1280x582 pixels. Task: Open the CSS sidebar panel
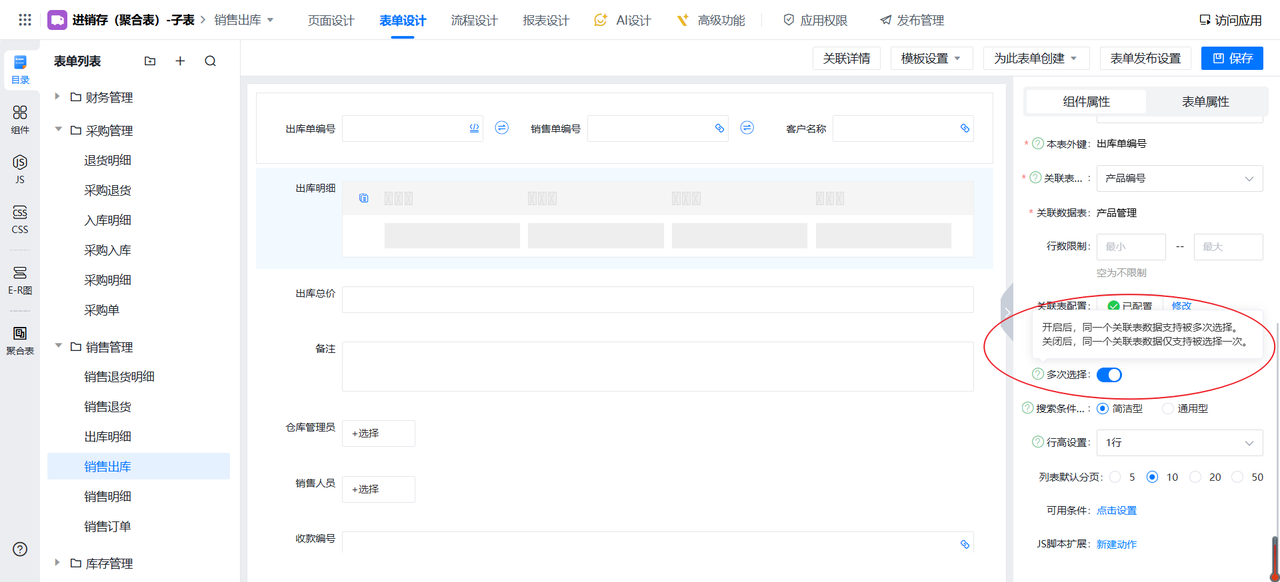pos(20,218)
